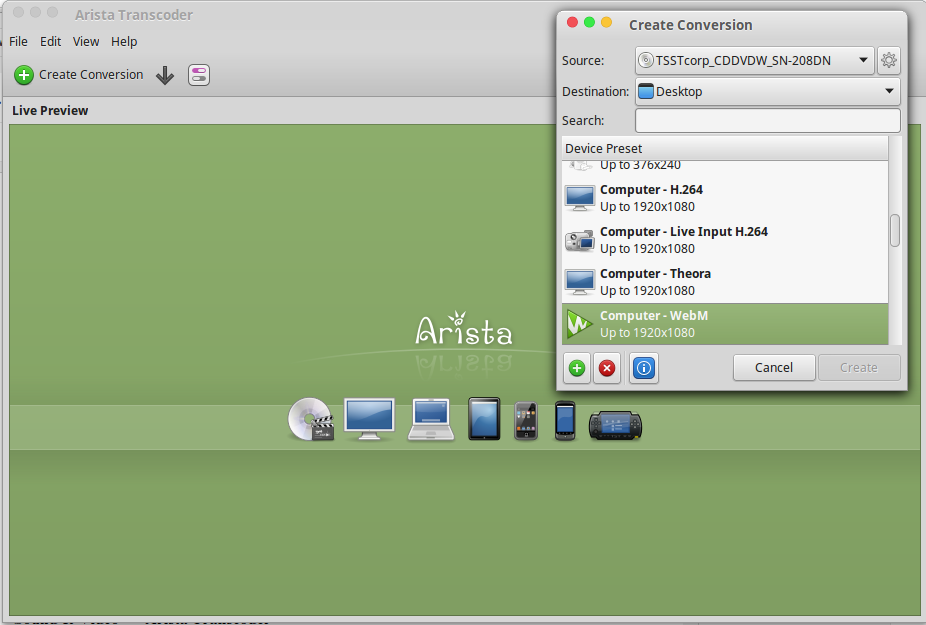Screen dimensions: 926x625
Task: Open the File menu
Action: click(x=17, y=41)
